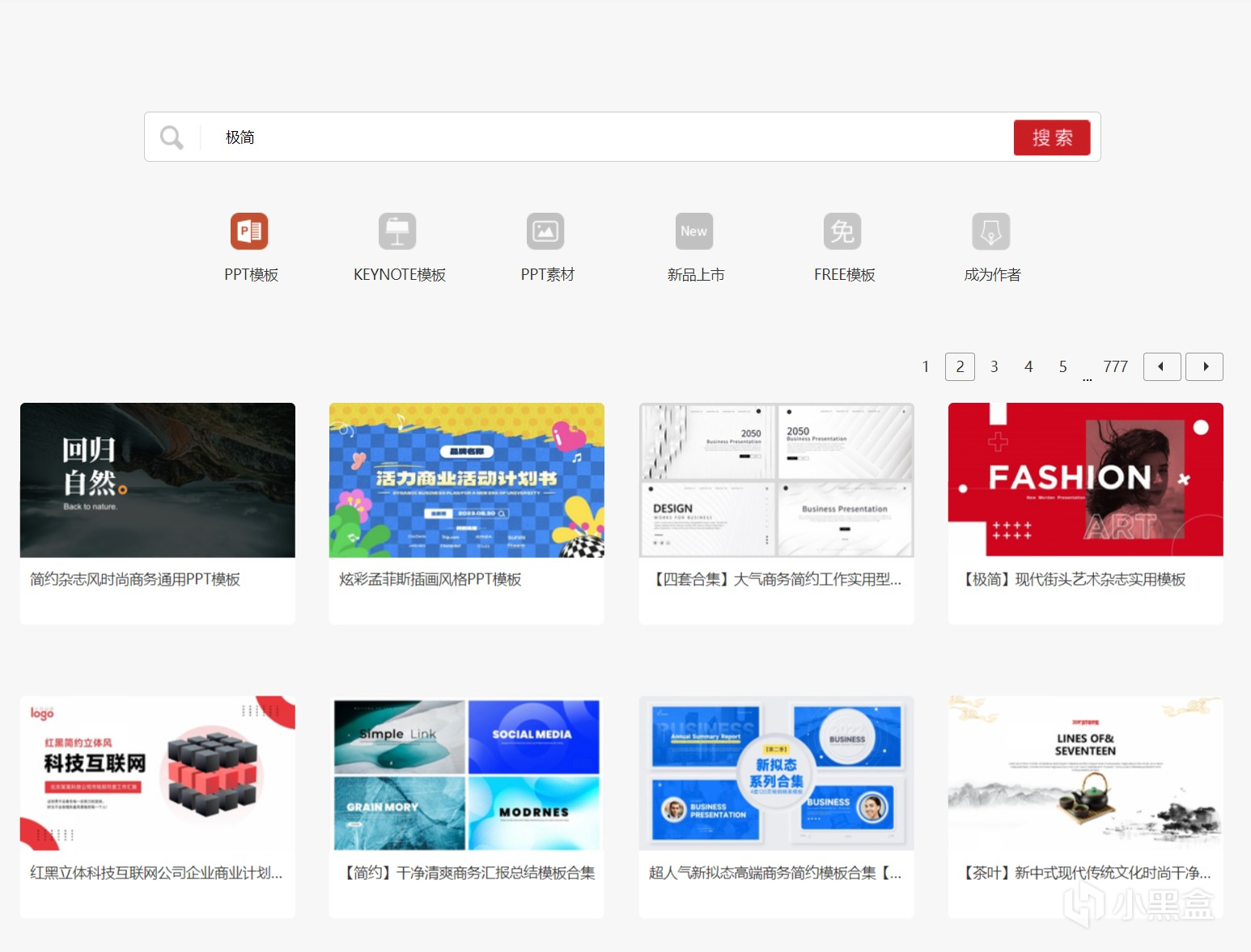Select page 2 in pagination
This screenshot has width=1251, height=952.
960,366
